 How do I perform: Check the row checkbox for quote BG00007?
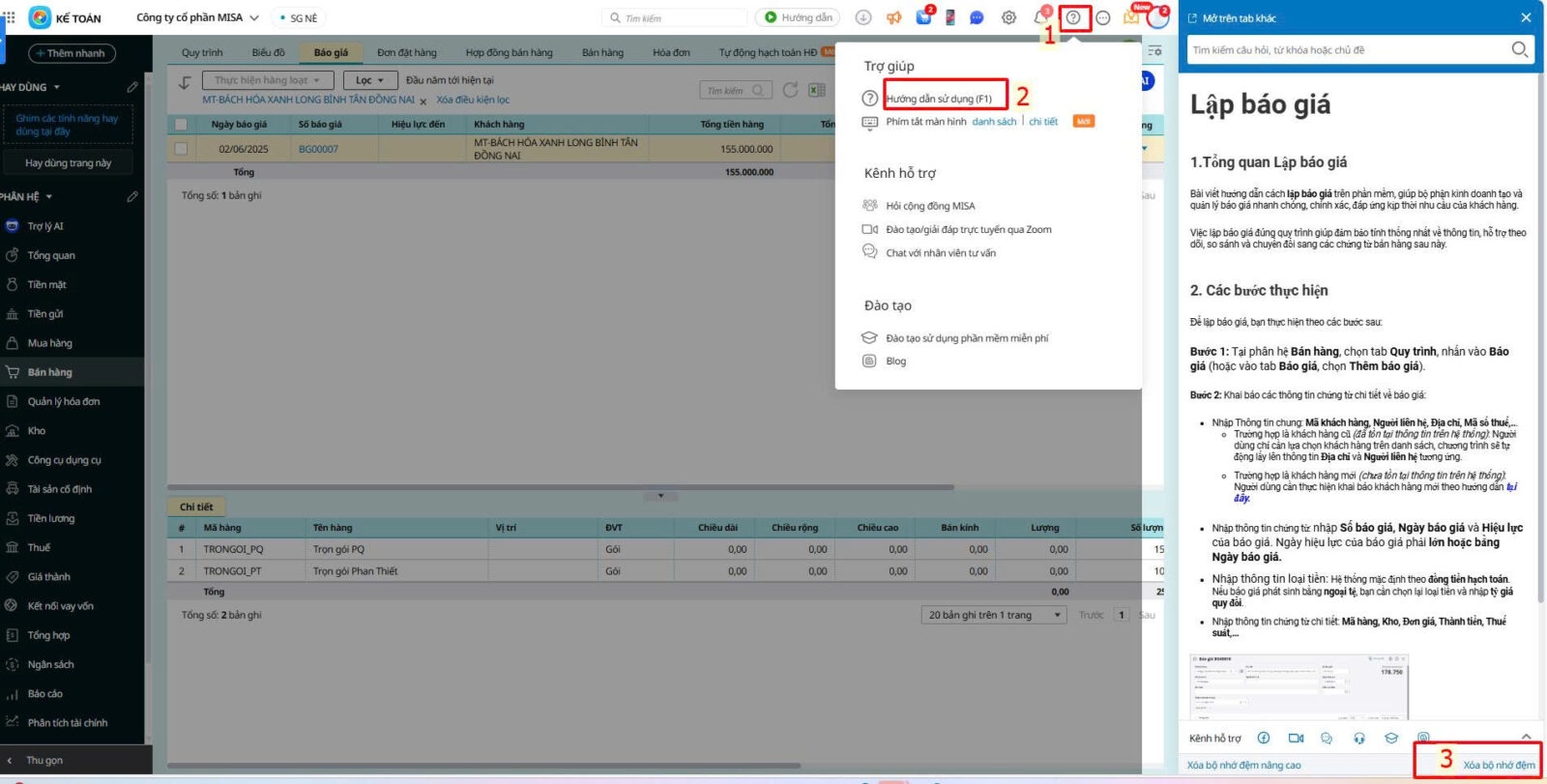pyautogui.click(x=181, y=149)
